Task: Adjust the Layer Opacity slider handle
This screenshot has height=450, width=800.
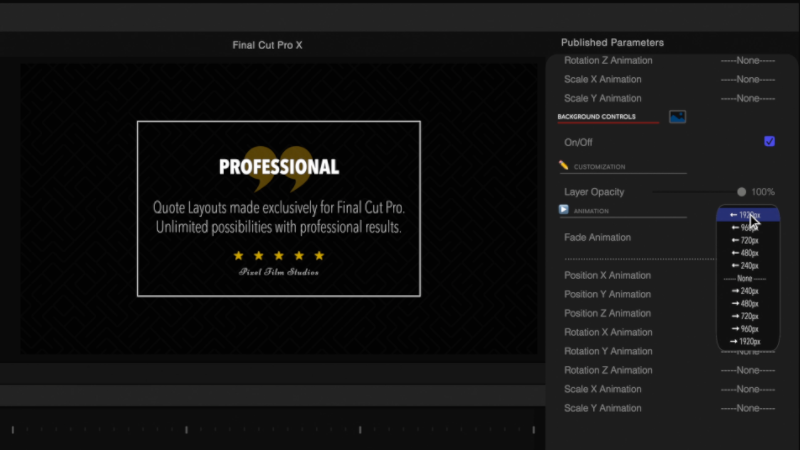Action: pos(741,192)
